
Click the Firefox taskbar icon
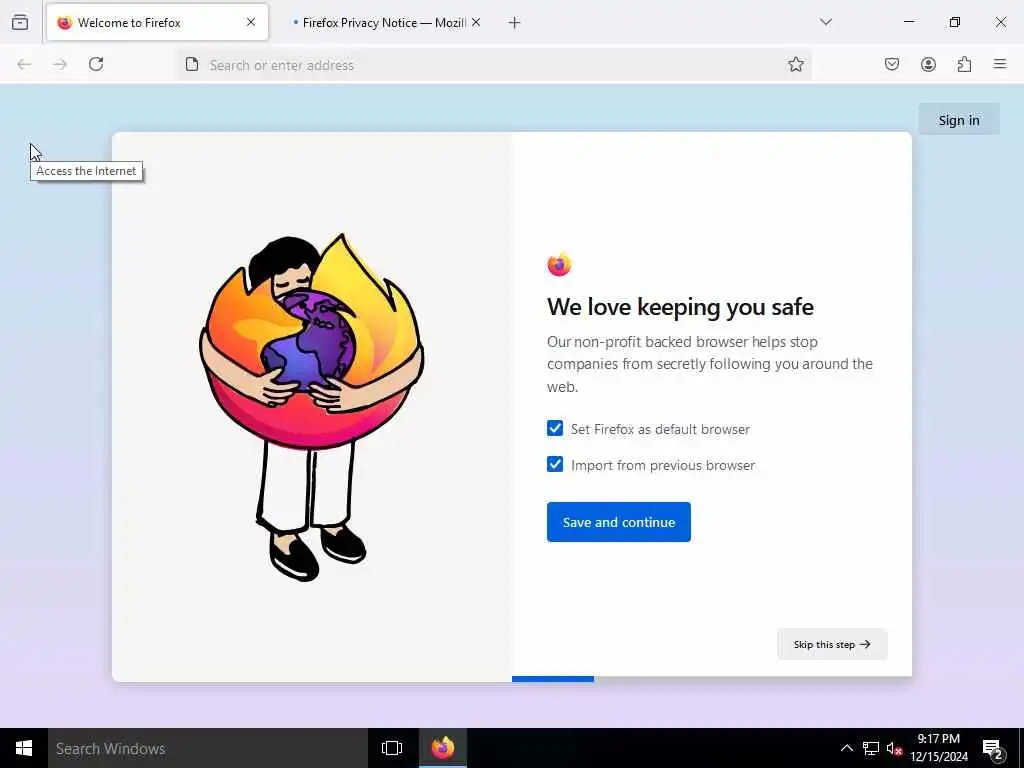[x=443, y=748]
